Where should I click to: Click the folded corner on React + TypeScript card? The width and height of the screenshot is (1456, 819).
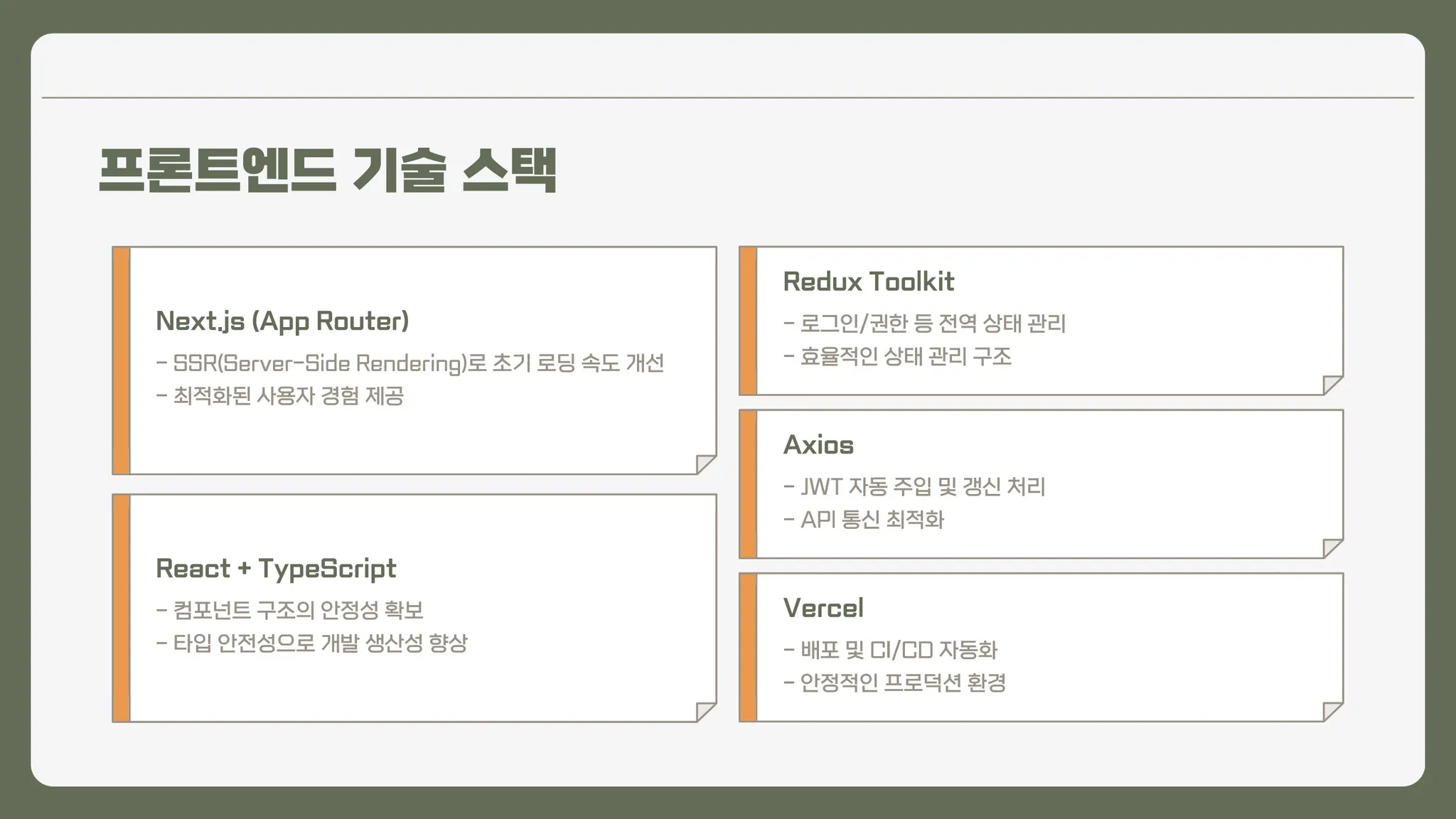(705, 711)
